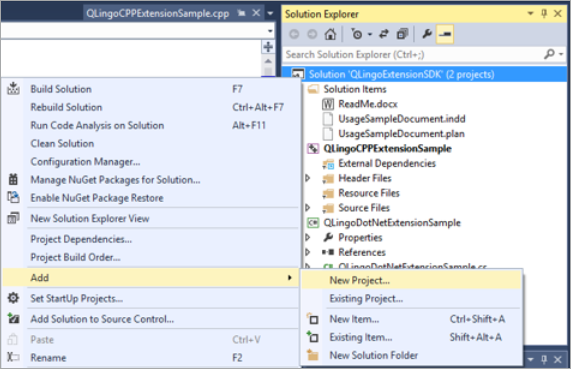Open the editor navigation bar dropdown
This screenshot has height=369, width=571.
(x=270, y=31)
